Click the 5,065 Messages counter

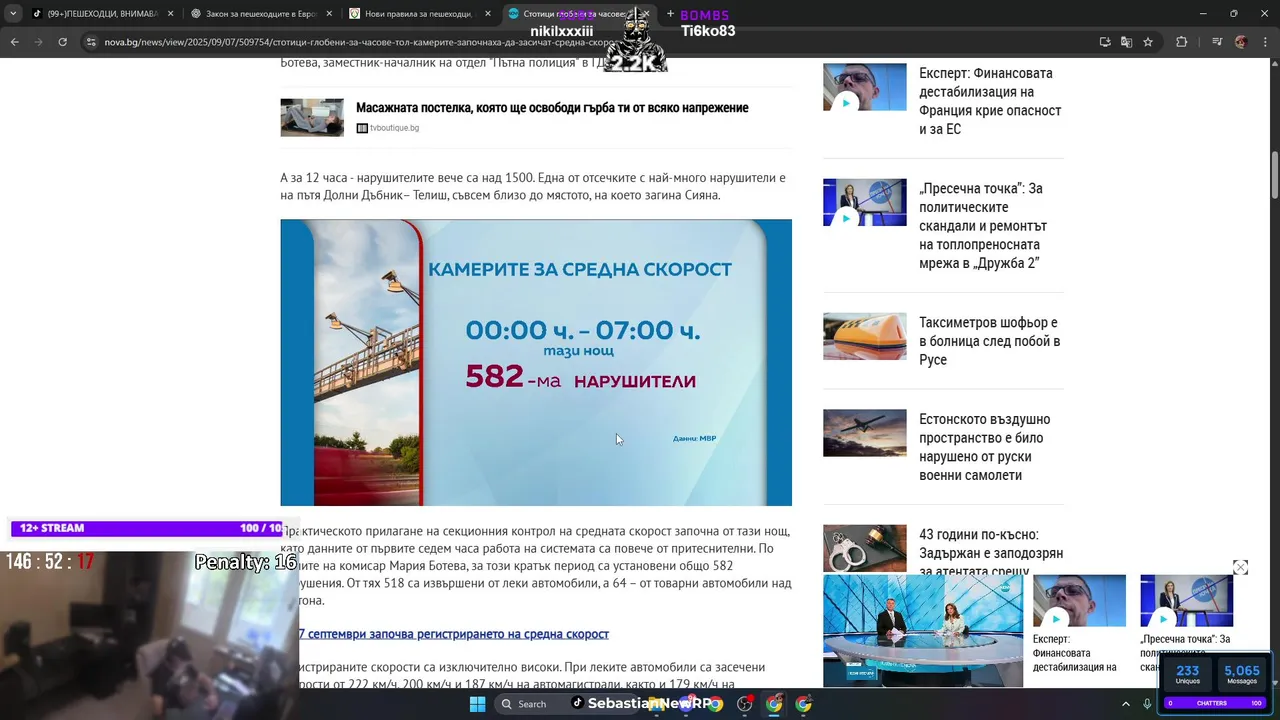pyautogui.click(x=1241, y=674)
